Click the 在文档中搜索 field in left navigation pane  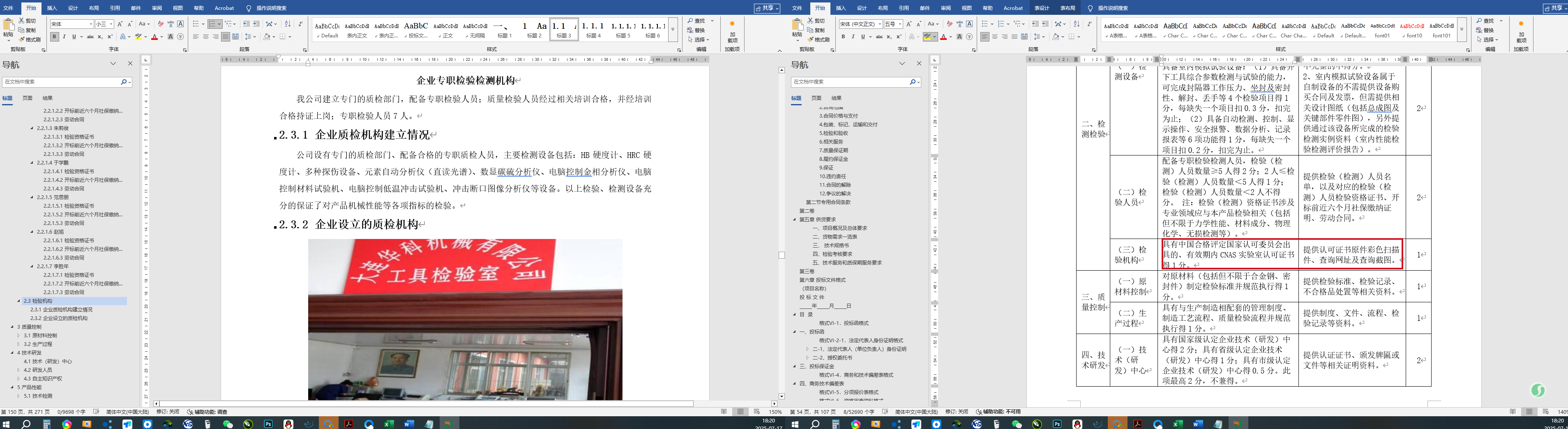[61, 82]
